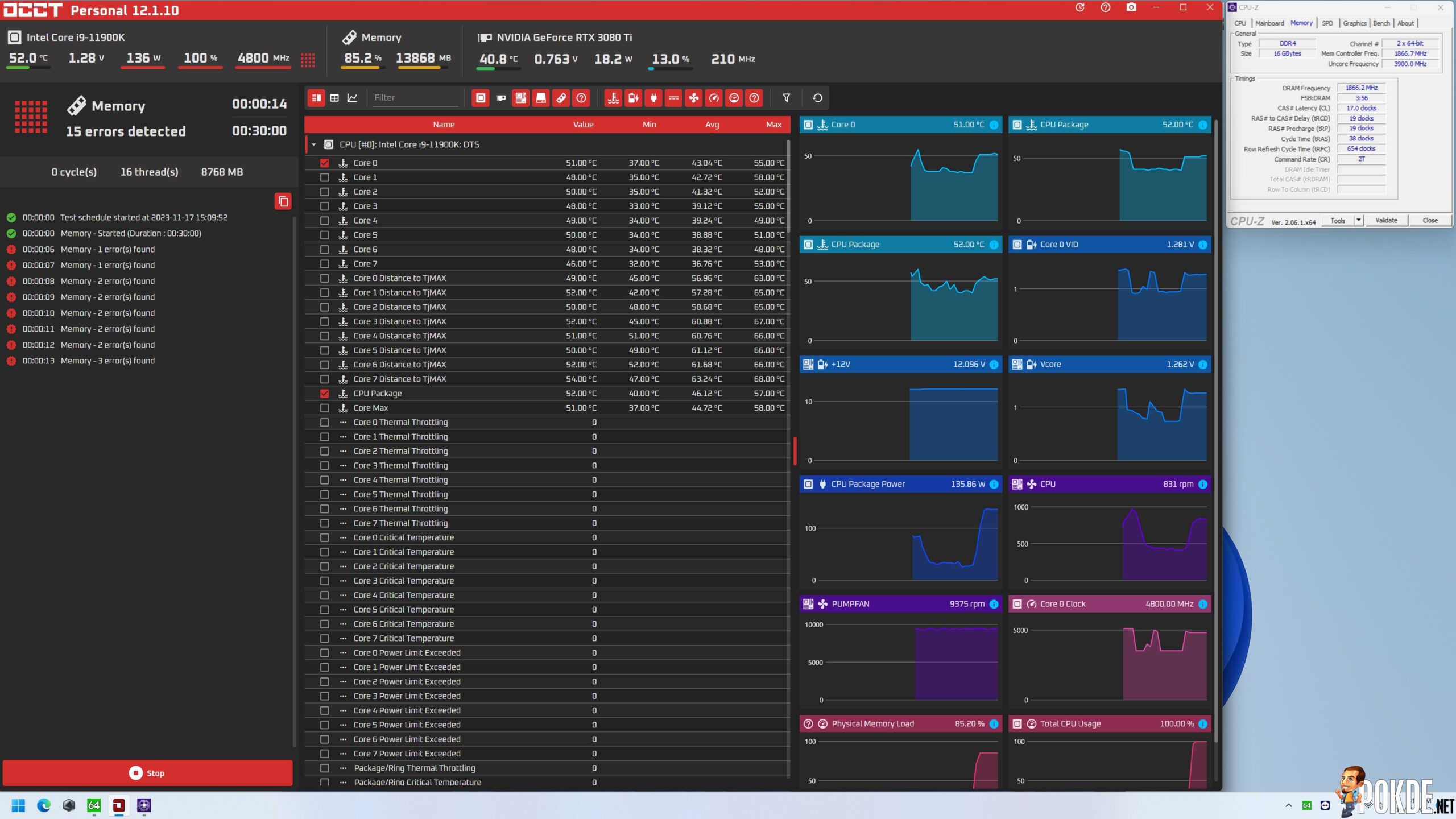
Task: Check the Core 3 Power Limit Exceeded checkbox
Action: pyautogui.click(x=324, y=696)
